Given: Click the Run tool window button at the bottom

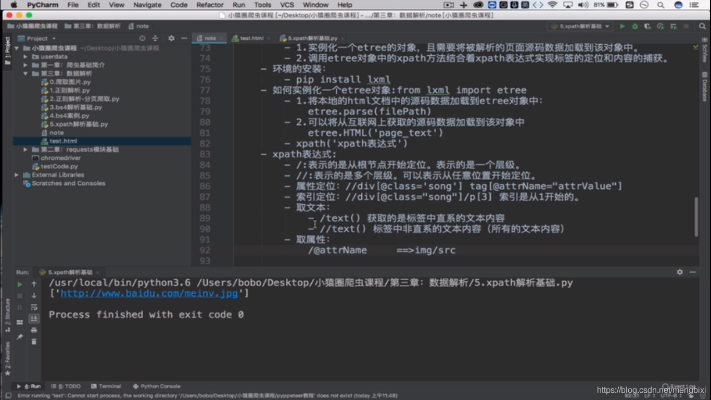Looking at the screenshot, I should point(29,386).
